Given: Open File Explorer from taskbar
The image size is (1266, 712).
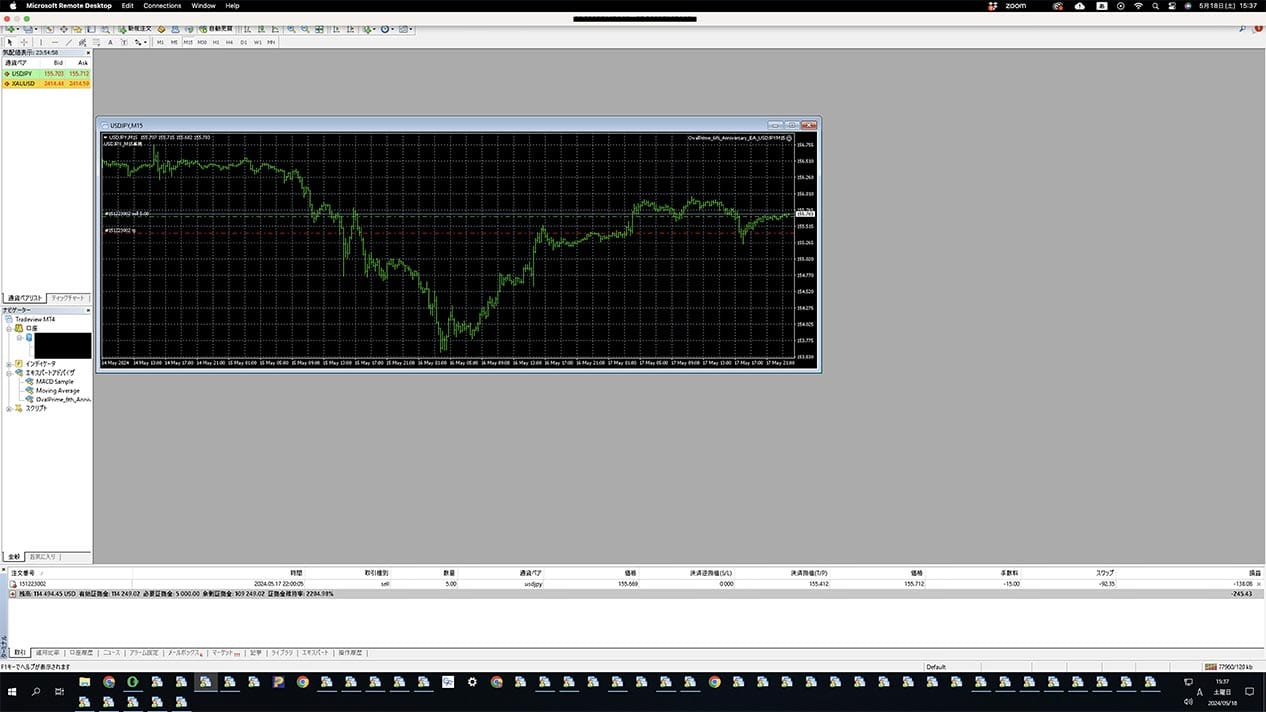Looking at the screenshot, I should coord(85,682).
